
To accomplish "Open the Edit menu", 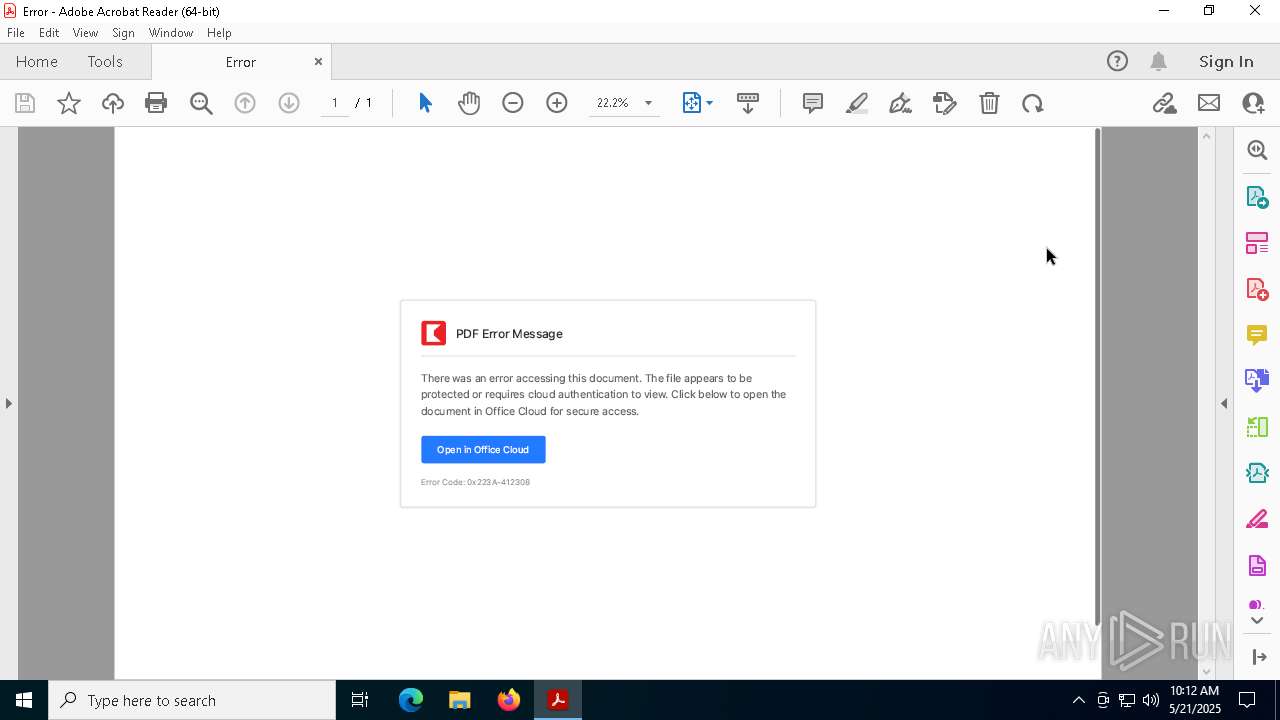I will point(49,33).
